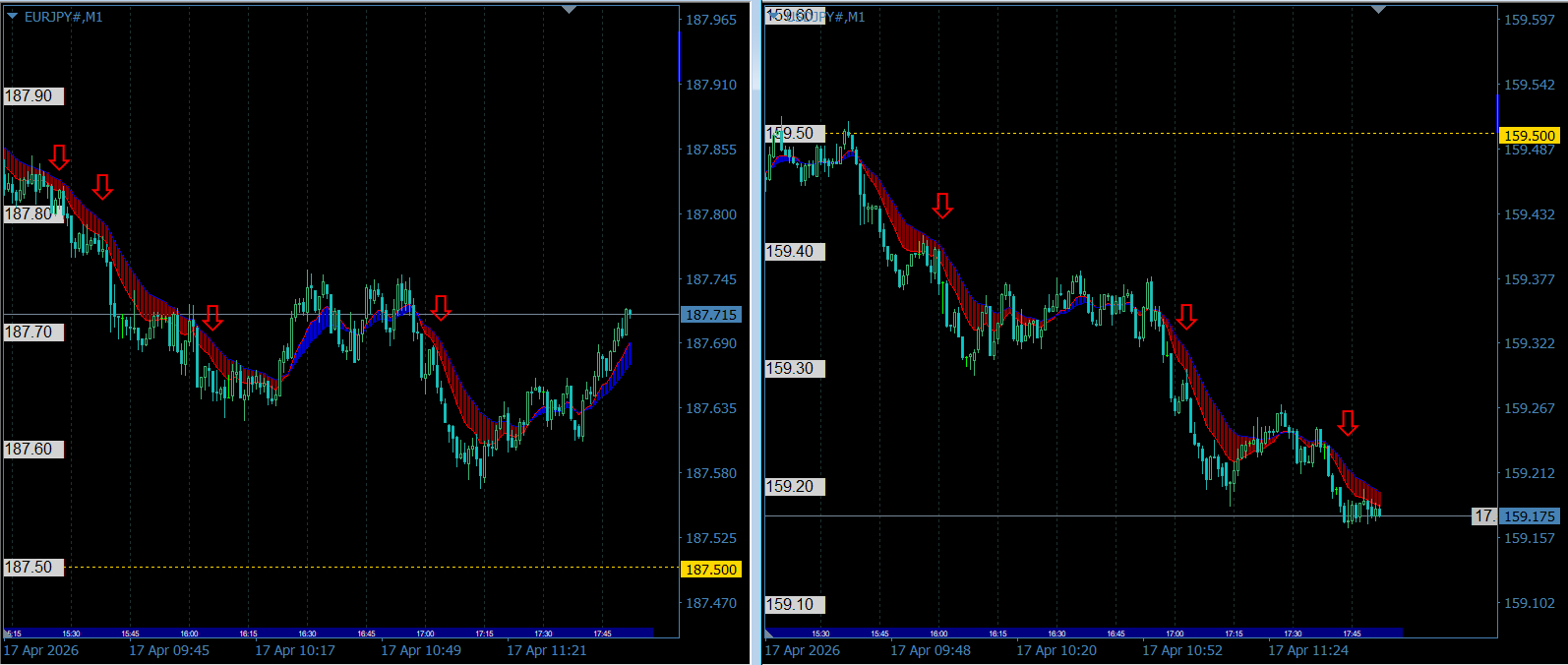Click the yellow 187.500 price level tag
This screenshot has height=665, width=1568.
[711, 570]
